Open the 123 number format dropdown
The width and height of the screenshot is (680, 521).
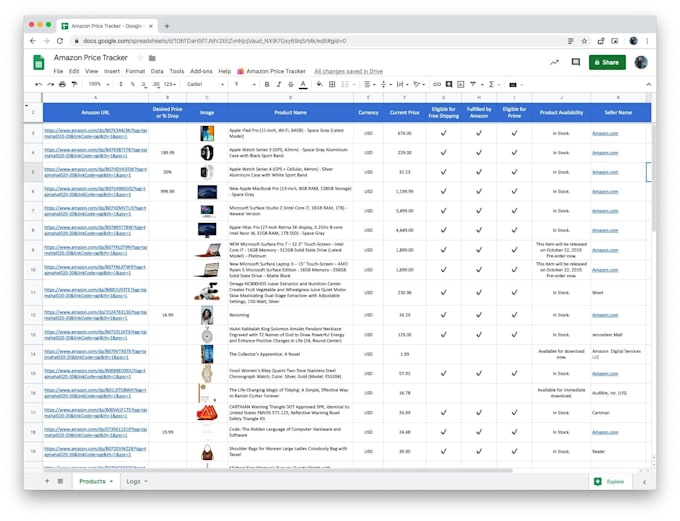[x=170, y=84]
